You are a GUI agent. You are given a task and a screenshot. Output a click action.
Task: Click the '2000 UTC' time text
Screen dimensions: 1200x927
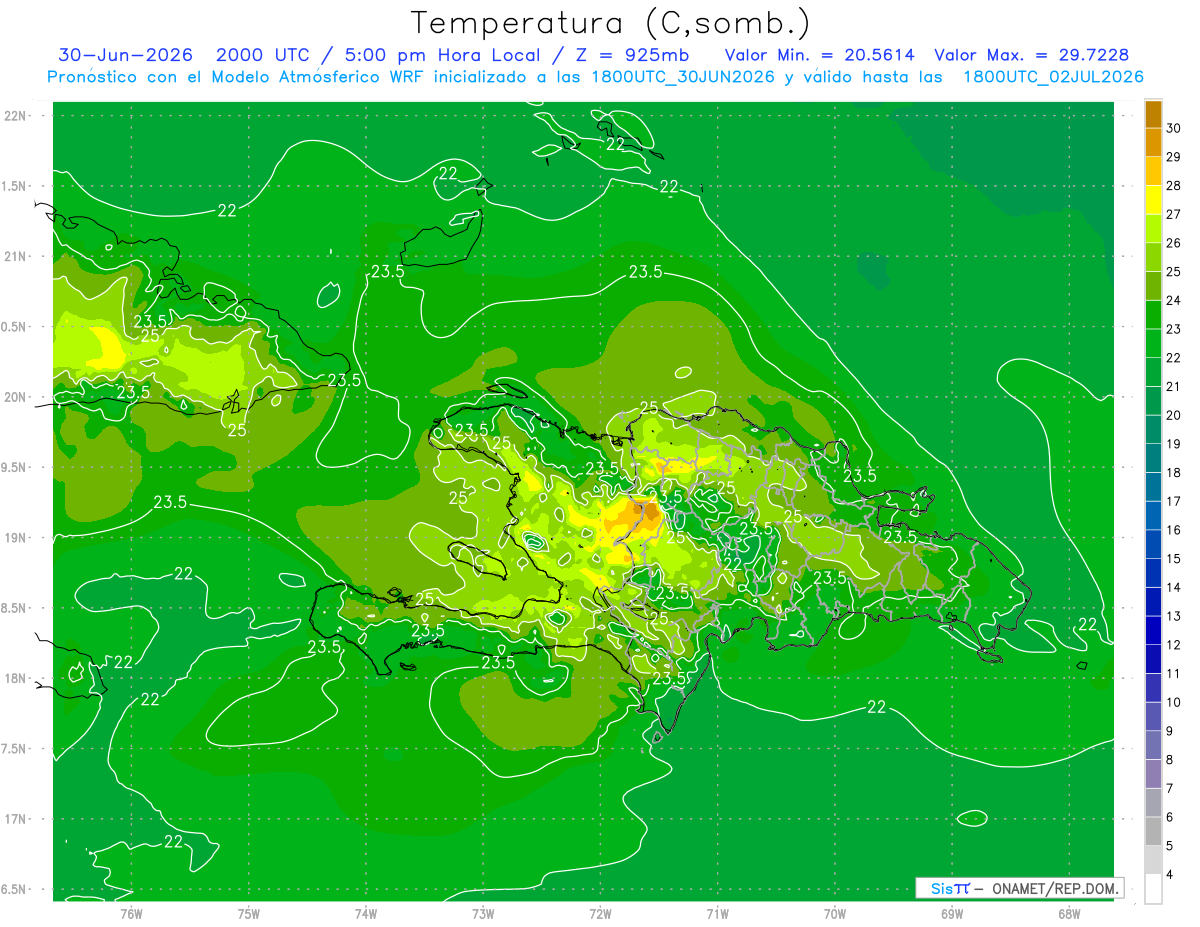pos(262,55)
